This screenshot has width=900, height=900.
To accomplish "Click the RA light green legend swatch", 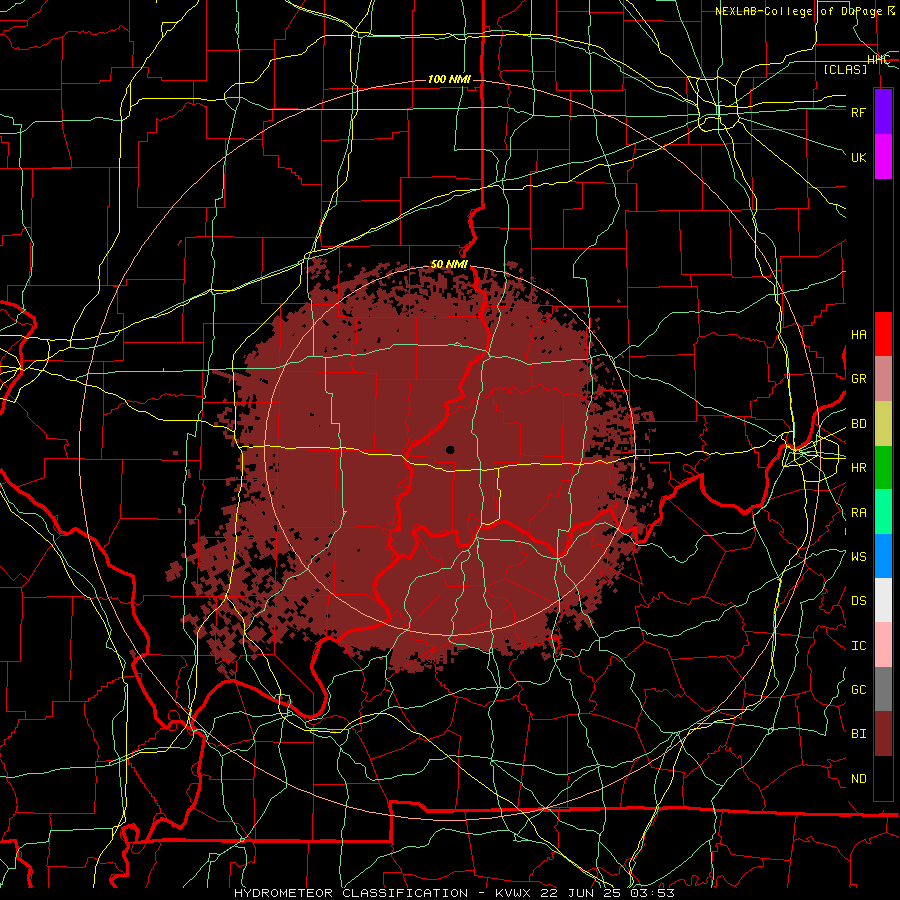I will click(883, 512).
